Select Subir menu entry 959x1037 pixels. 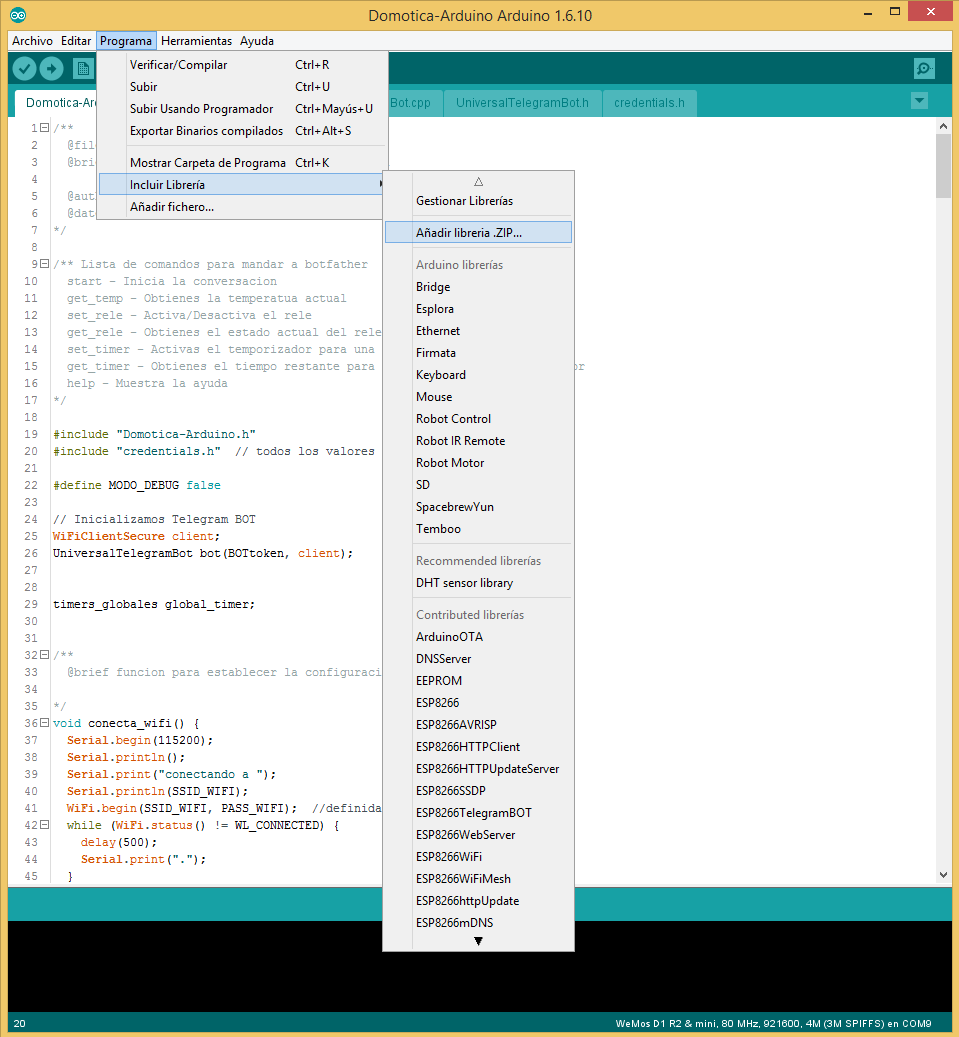pyautogui.click(x=243, y=87)
